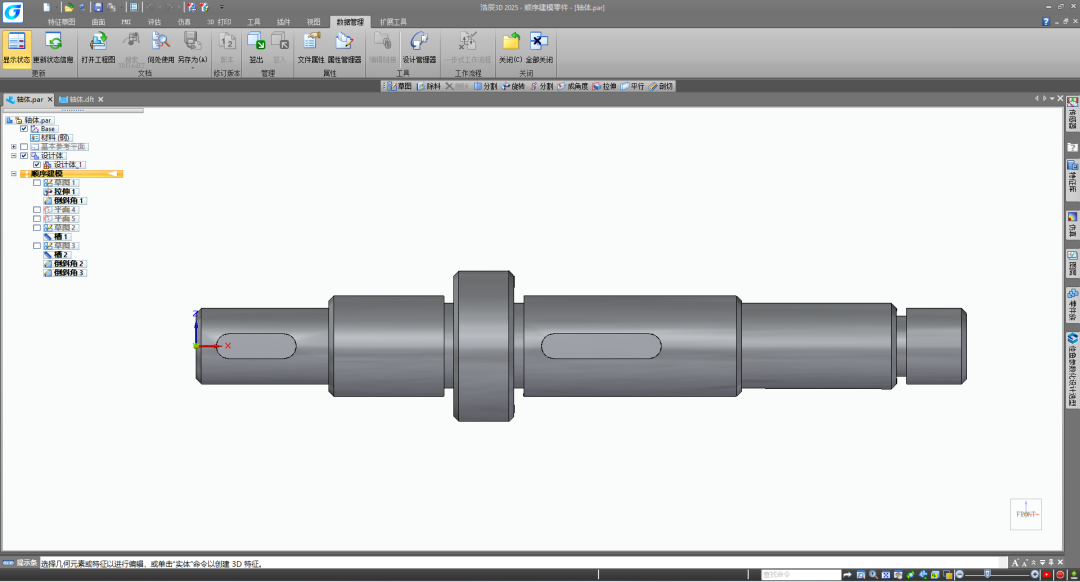1080x582 pixels.
Task: Click 全部关闭 close all icon
Action: (x=539, y=41)
